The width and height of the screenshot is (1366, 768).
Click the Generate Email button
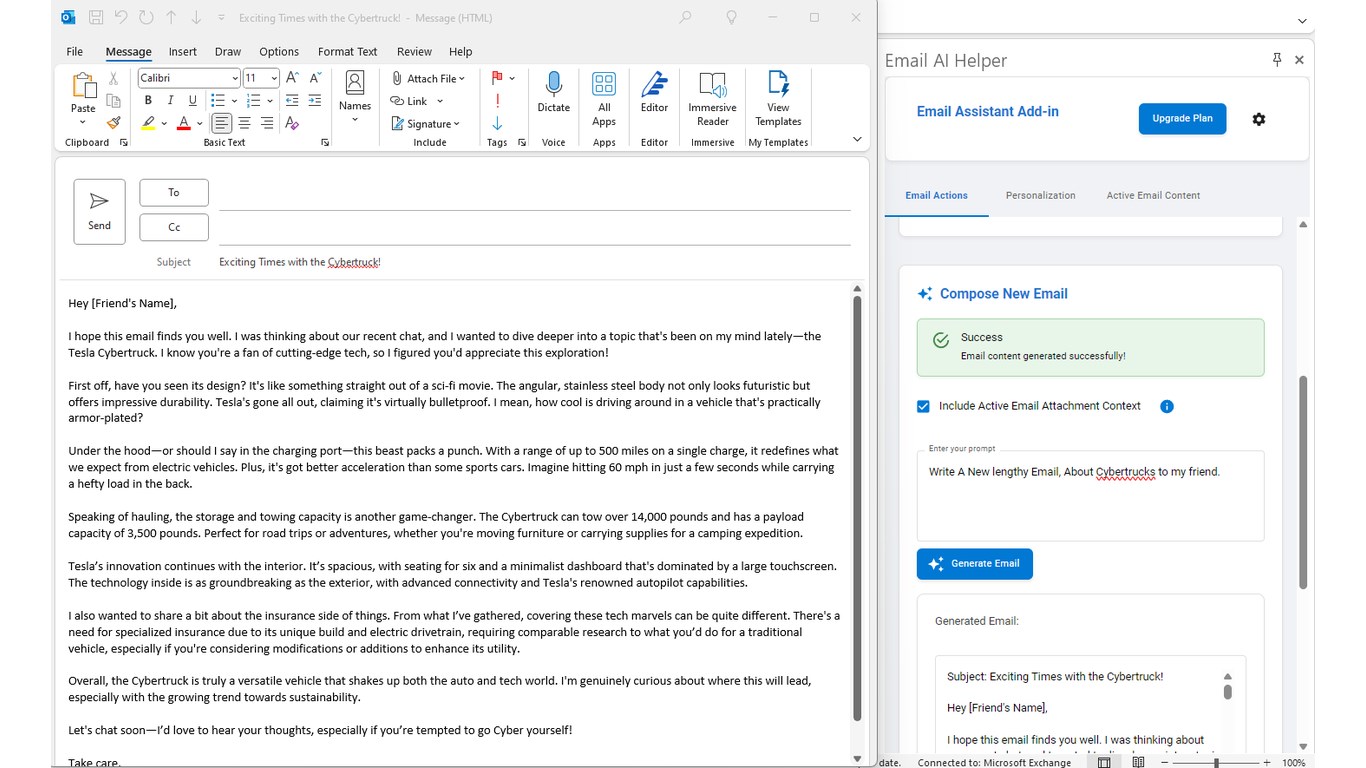point(975,564)
